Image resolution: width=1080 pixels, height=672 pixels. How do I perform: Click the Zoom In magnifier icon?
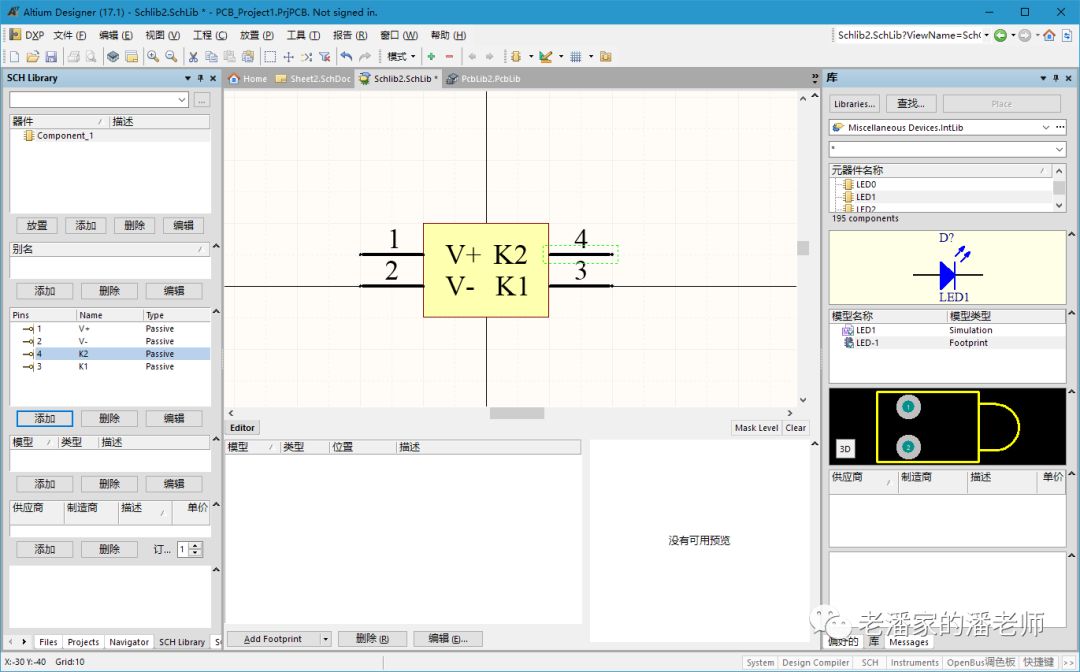click(x=153, y=57)
